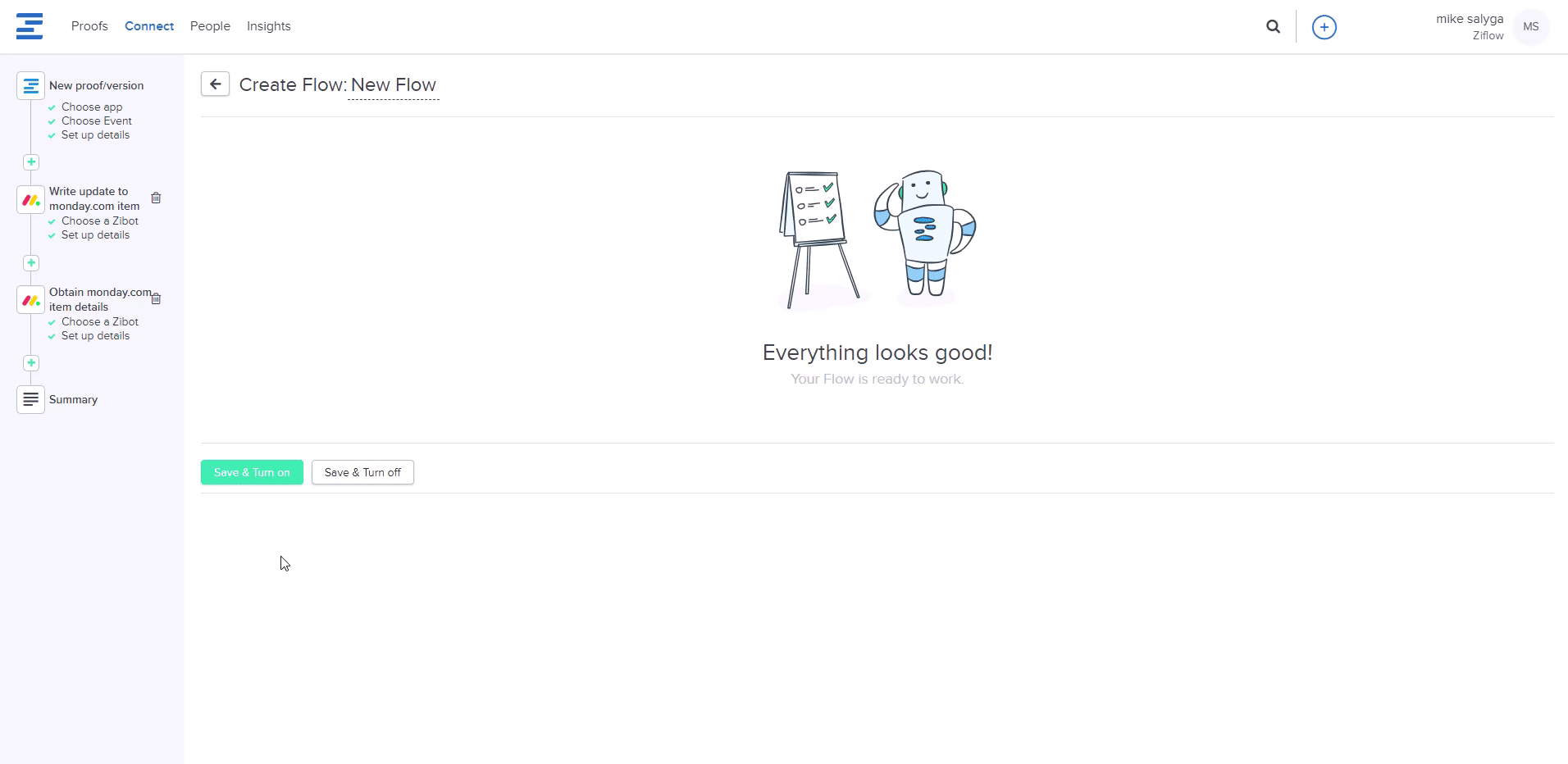Open Obtain monday.com item details step
Screen dimensions: 1568x764
pos(100,299)
